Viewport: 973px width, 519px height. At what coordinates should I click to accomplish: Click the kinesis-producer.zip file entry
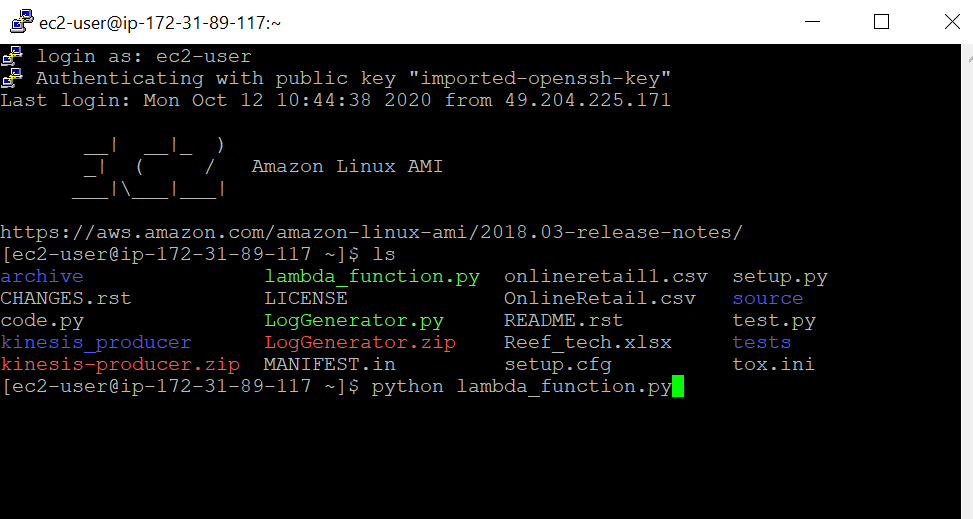(x=120, y=364)
